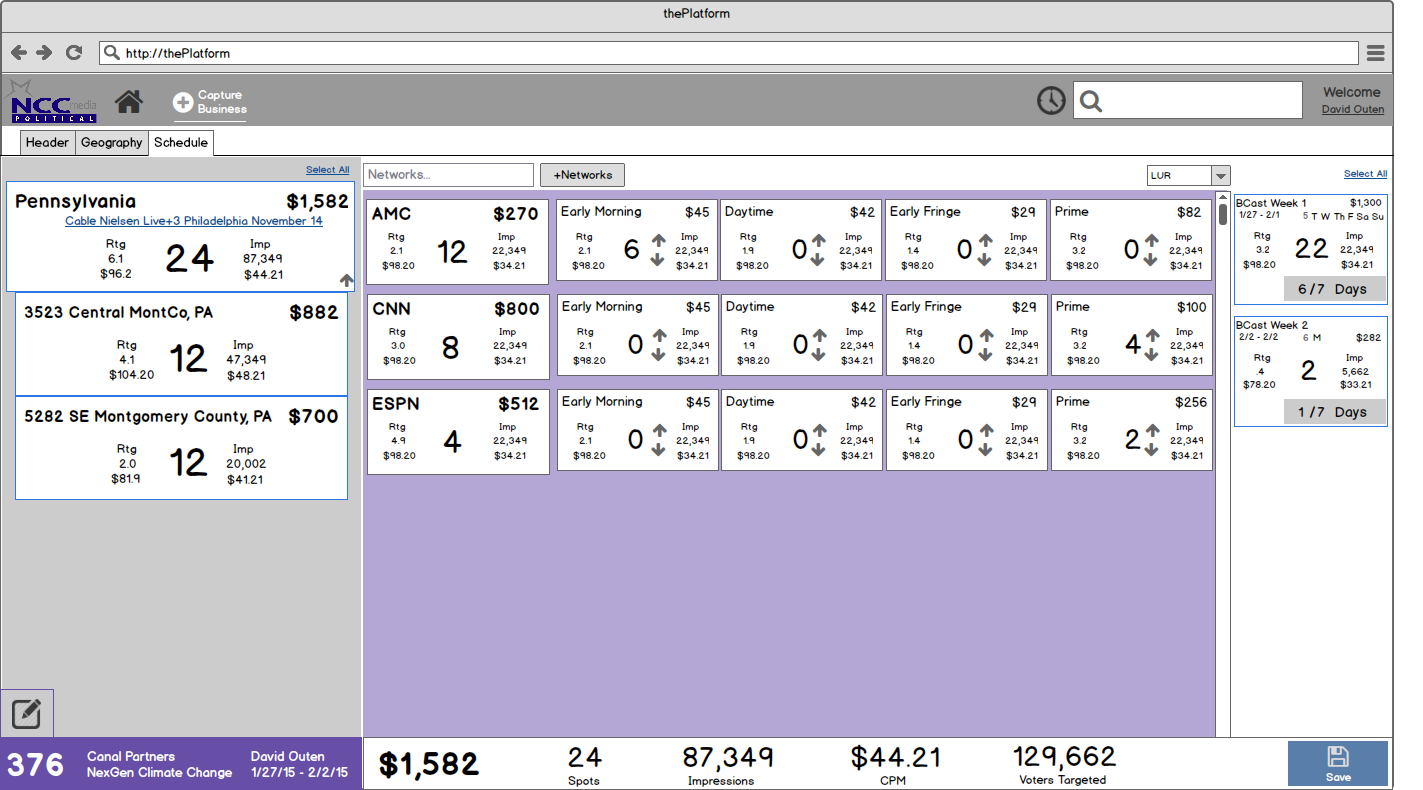Increase AMC Early Morning spots

[x=658, y=240]
